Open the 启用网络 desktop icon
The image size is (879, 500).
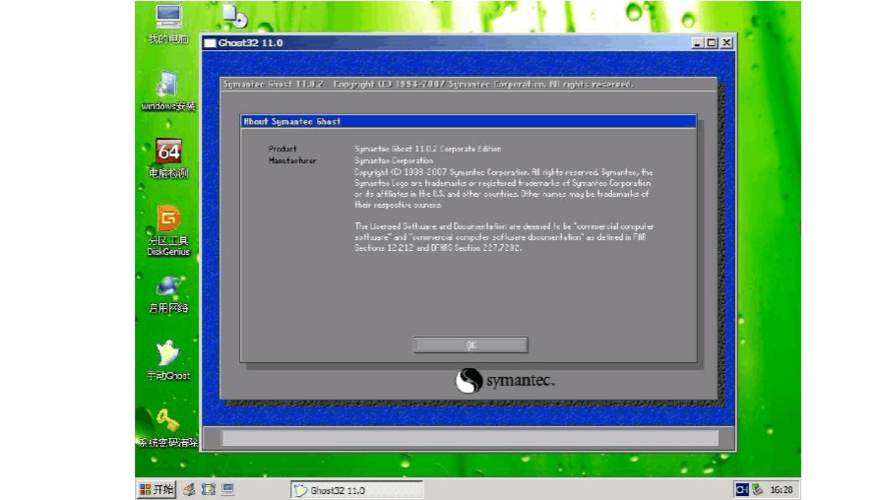pyautogui.click(x=168, y=294)
